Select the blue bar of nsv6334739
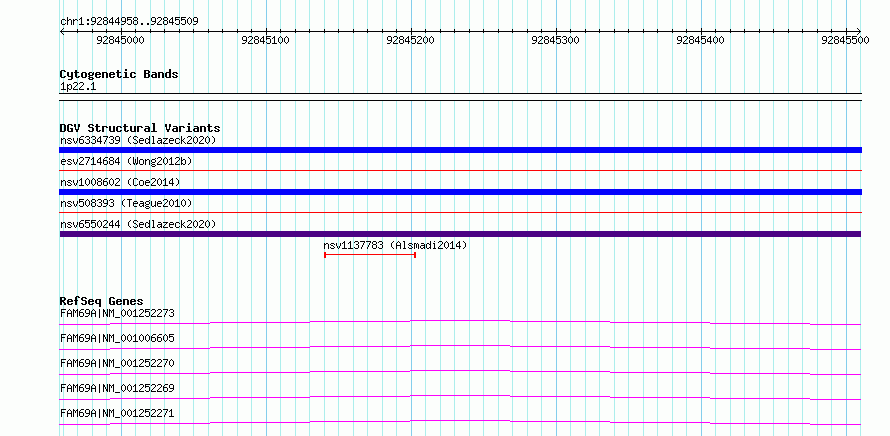890x436 pixels. point(460,150)
